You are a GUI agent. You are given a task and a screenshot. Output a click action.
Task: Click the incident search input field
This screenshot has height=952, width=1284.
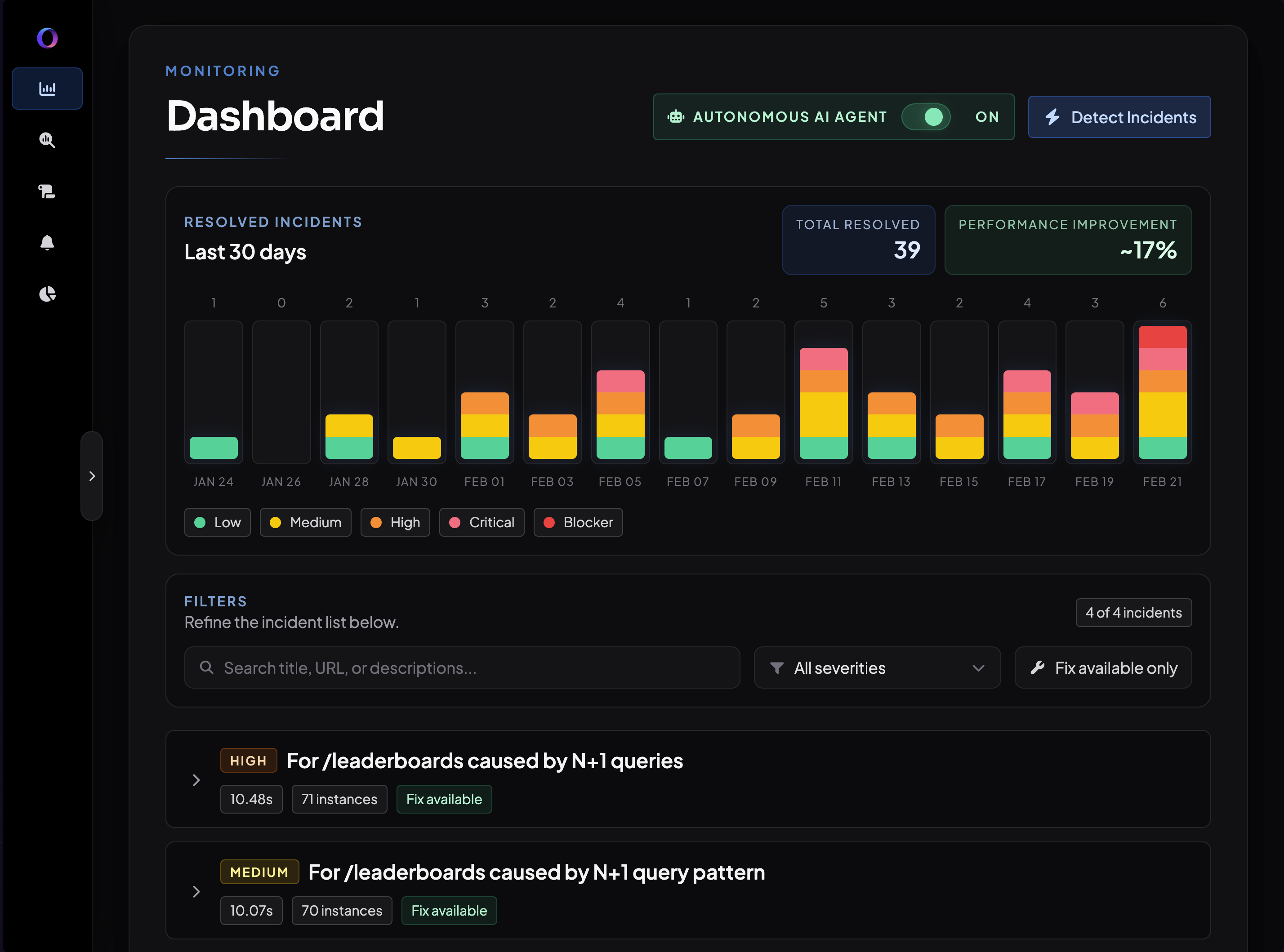coord(462,667)
